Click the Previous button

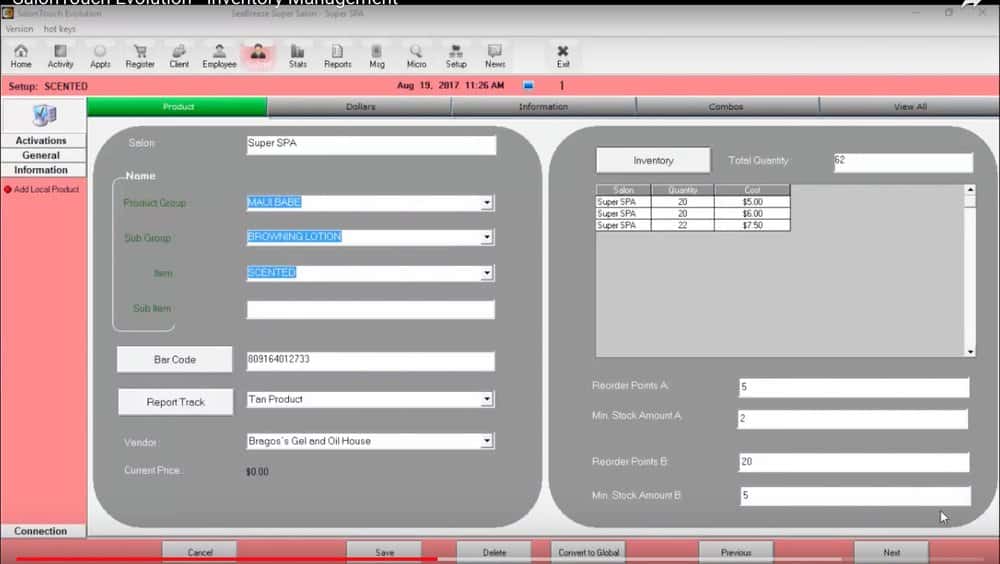pos(736,553)
